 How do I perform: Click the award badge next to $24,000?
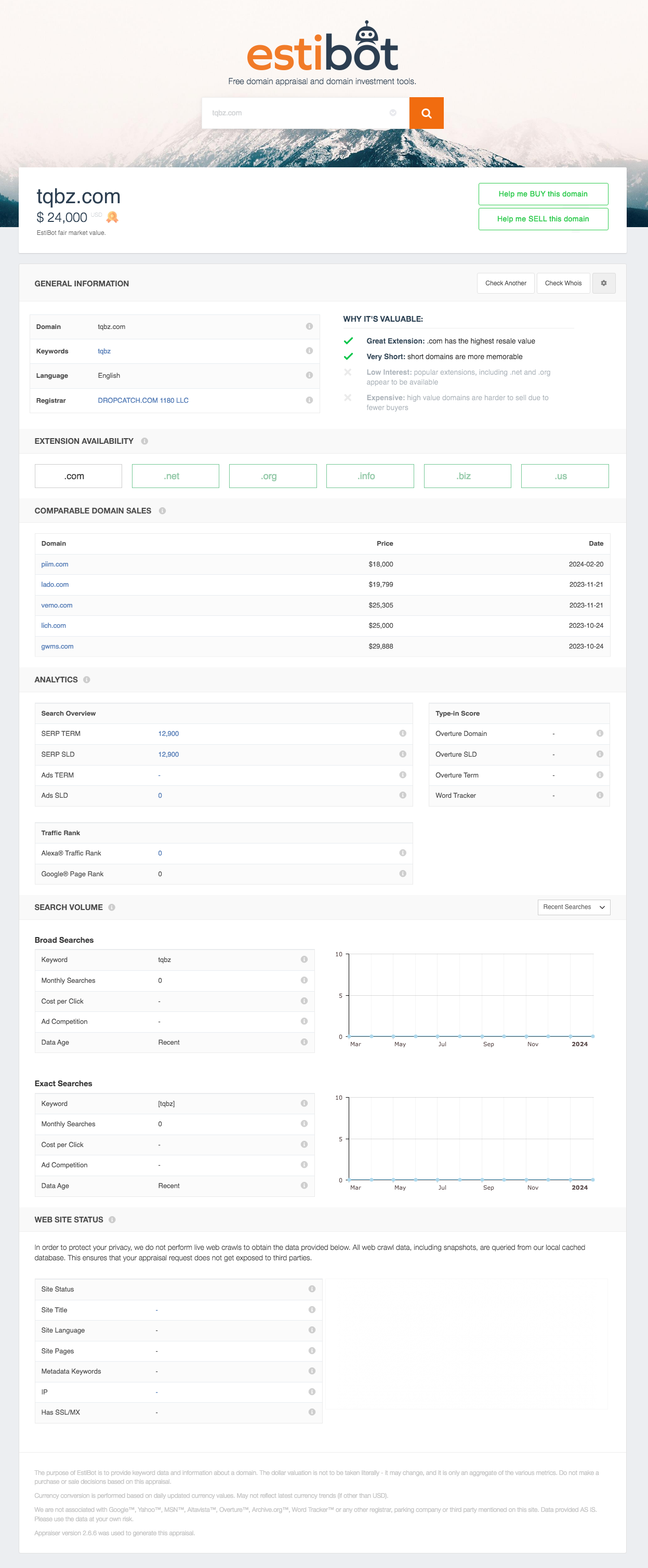pos(112,217)
